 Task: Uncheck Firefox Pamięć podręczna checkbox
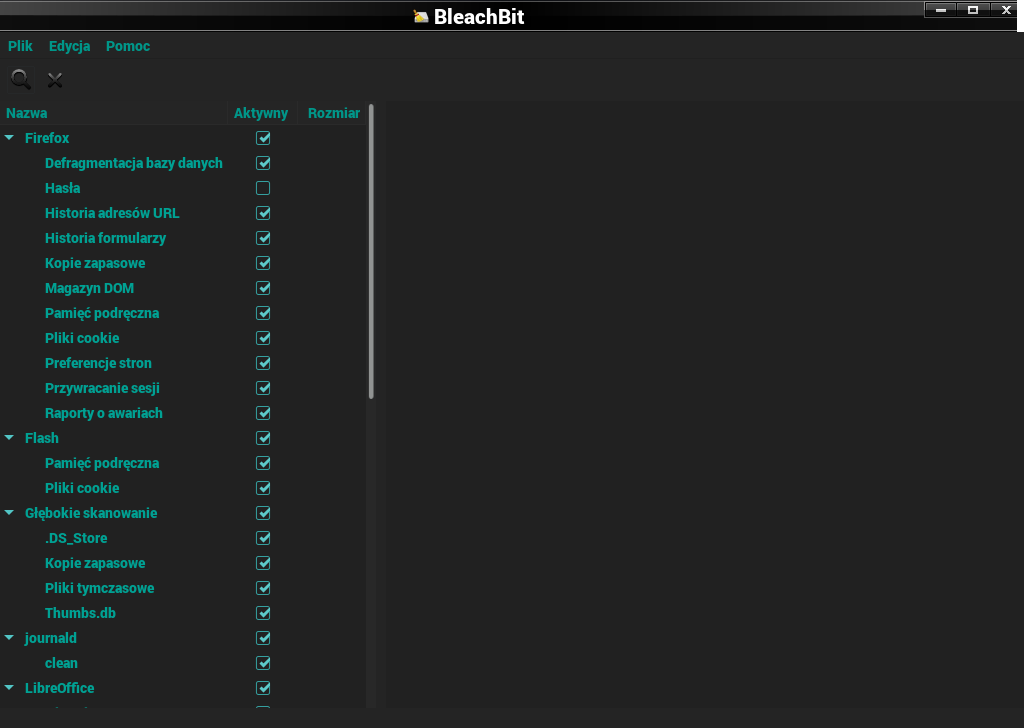coord(263,313)
